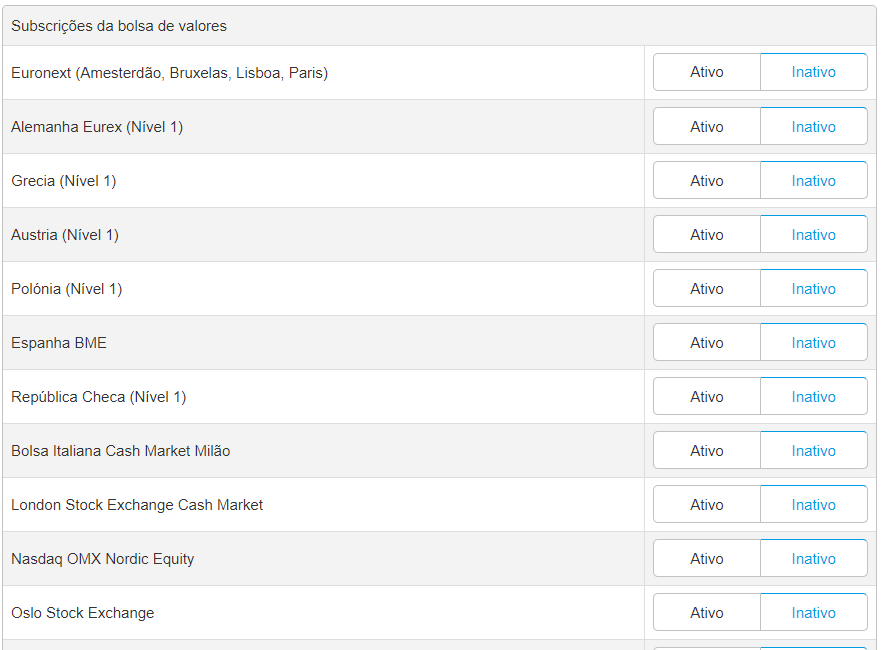Pick Inativo for República Checa
Viewport: 889px width, 650px height.
813,396
